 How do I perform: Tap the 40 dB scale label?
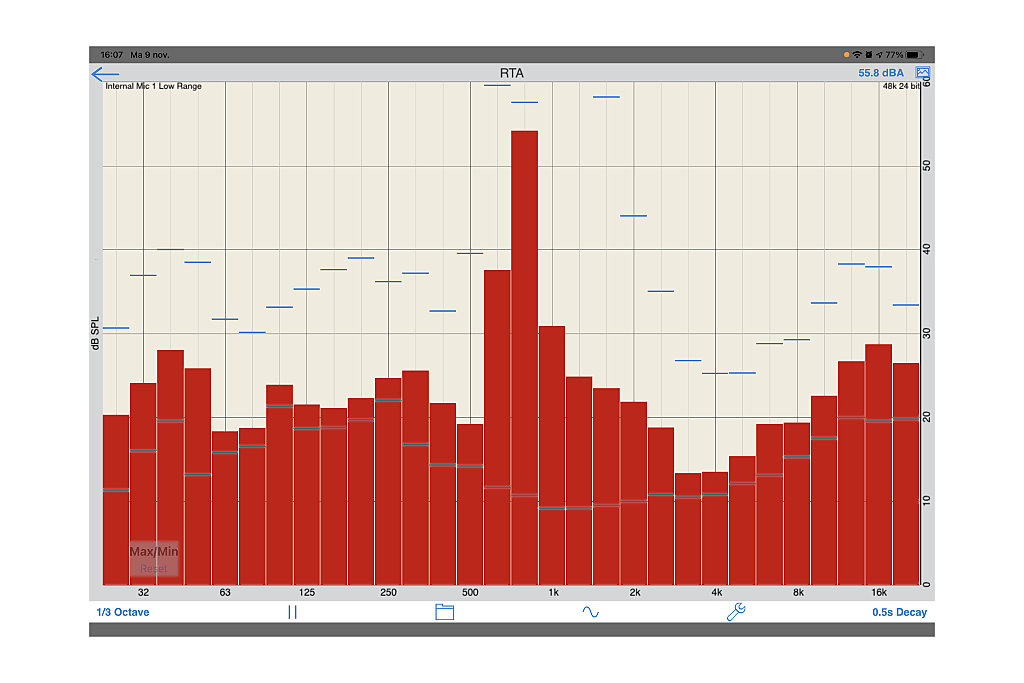tap(927, 249)
